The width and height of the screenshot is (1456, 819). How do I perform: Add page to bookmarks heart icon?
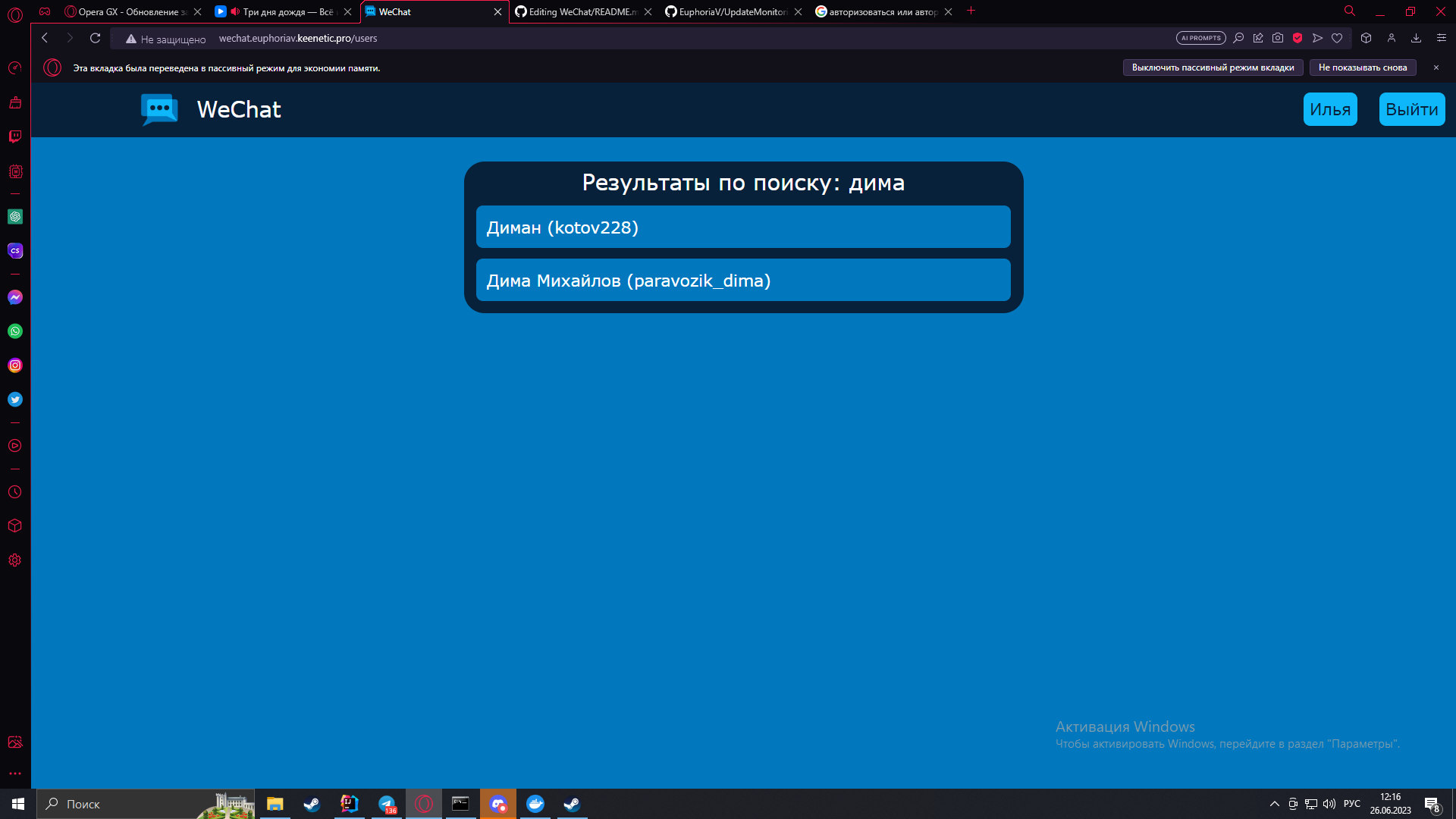tap(1337, 38)
